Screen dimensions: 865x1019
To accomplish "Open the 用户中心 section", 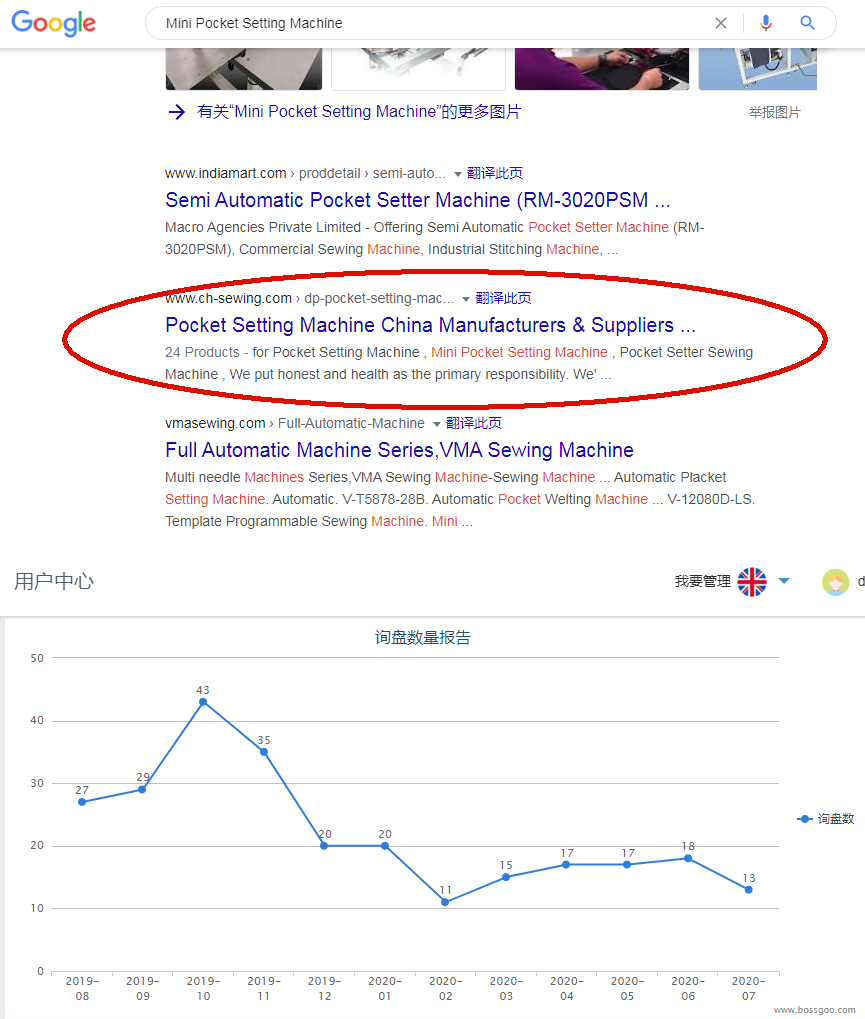I will [54, 581].
